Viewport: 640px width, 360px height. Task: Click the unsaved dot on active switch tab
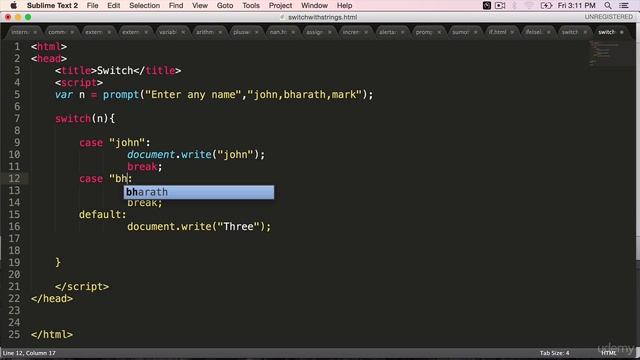click(622, 32)
